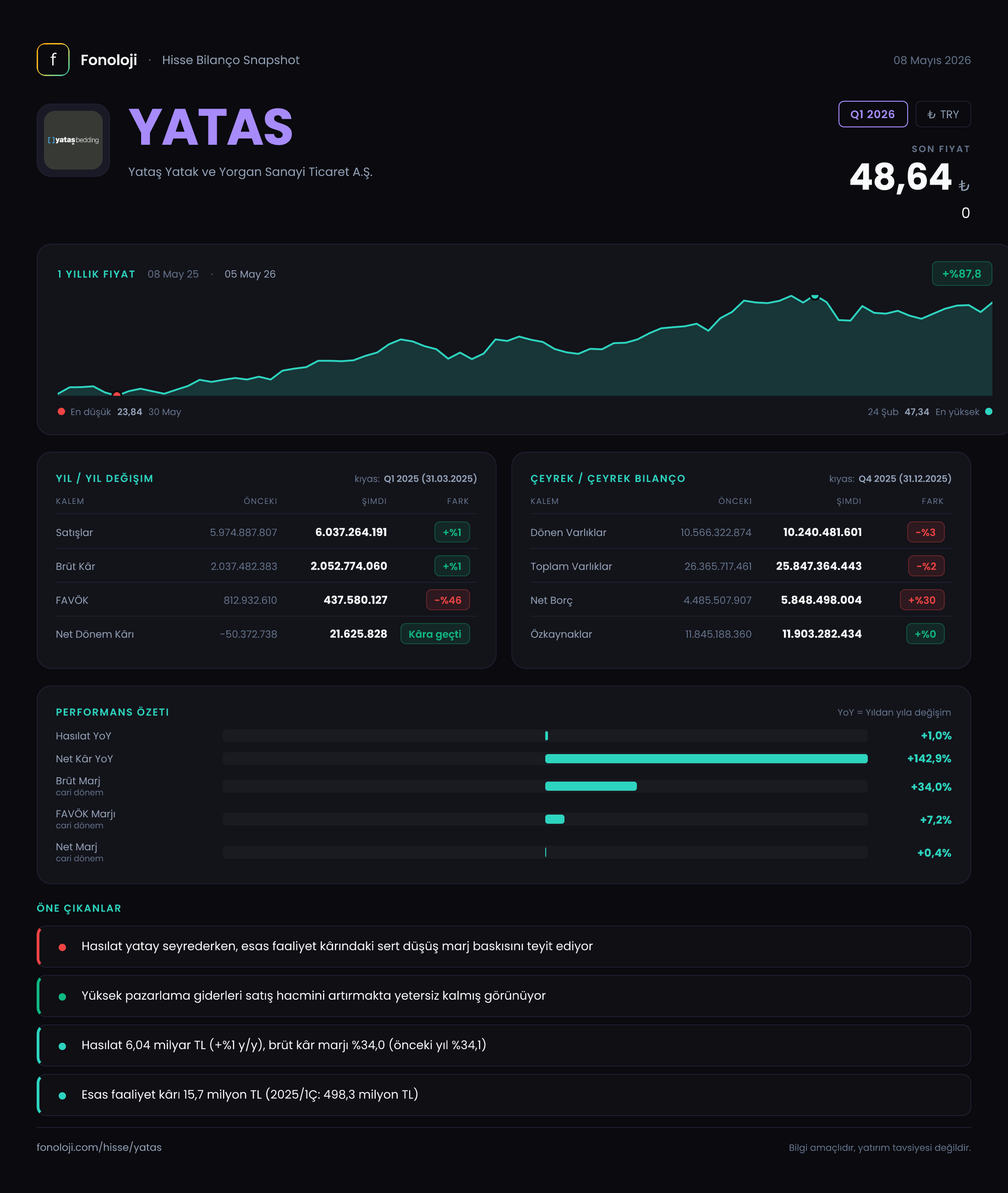Click the 'Fonoloji' brand name
The height and width of the screenshot is (1193, 1008).
point(109,60)
